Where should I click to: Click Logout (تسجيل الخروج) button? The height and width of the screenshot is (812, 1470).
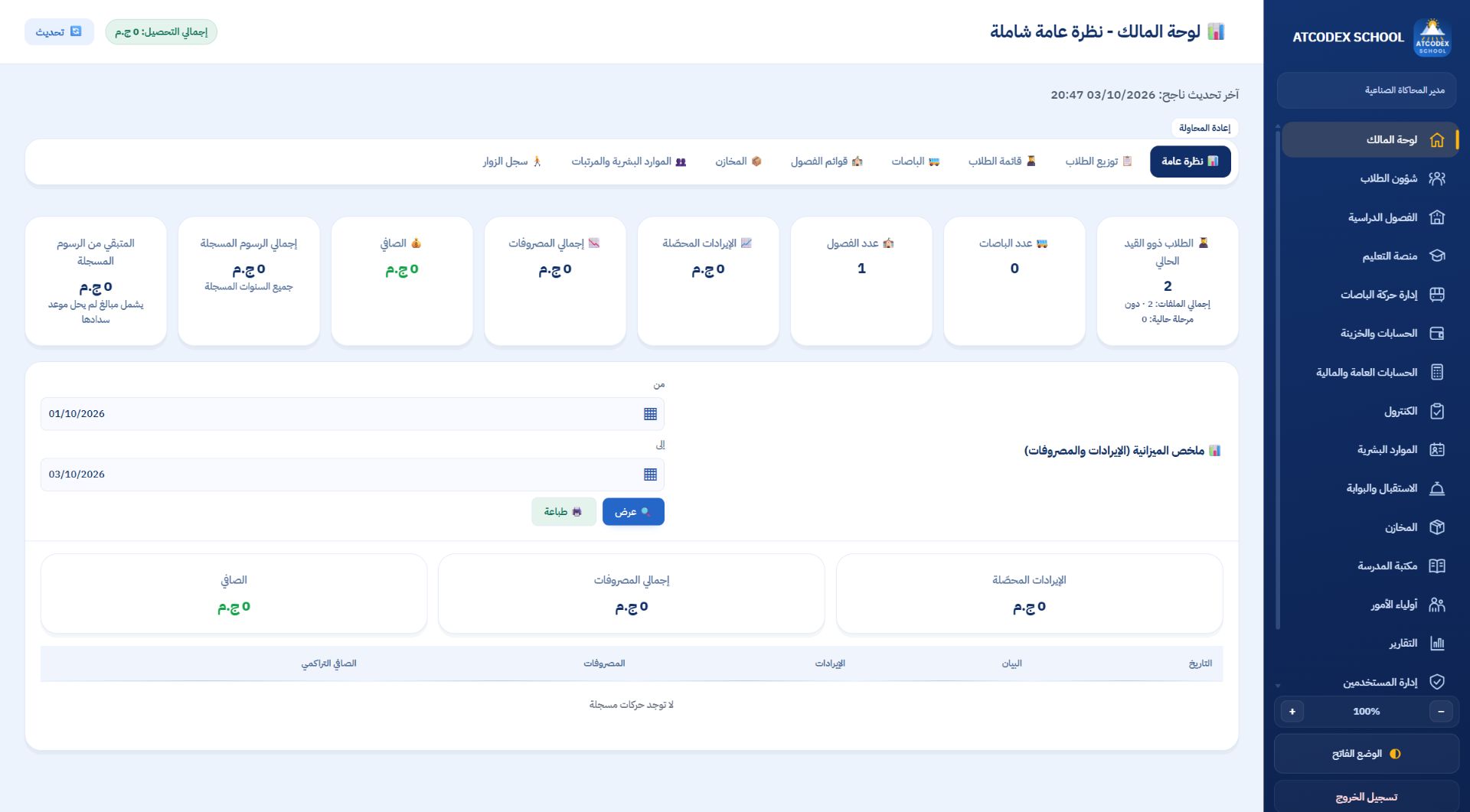[x=1367, y=797]
